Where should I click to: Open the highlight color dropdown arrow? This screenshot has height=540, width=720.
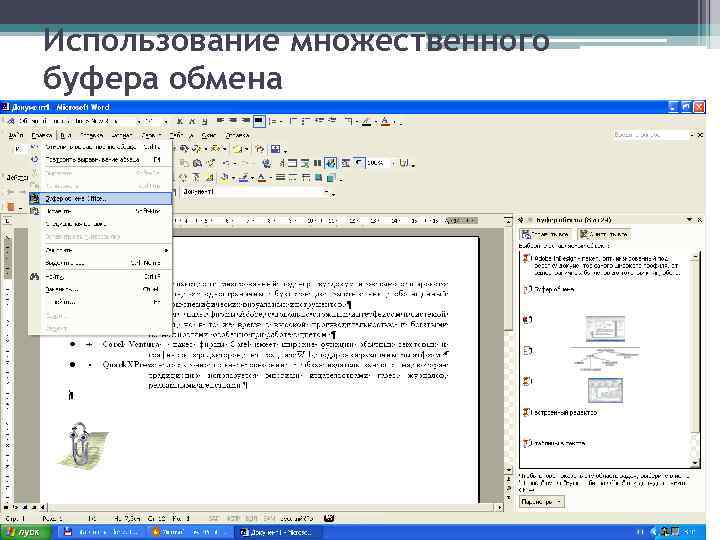click(375, 122)
